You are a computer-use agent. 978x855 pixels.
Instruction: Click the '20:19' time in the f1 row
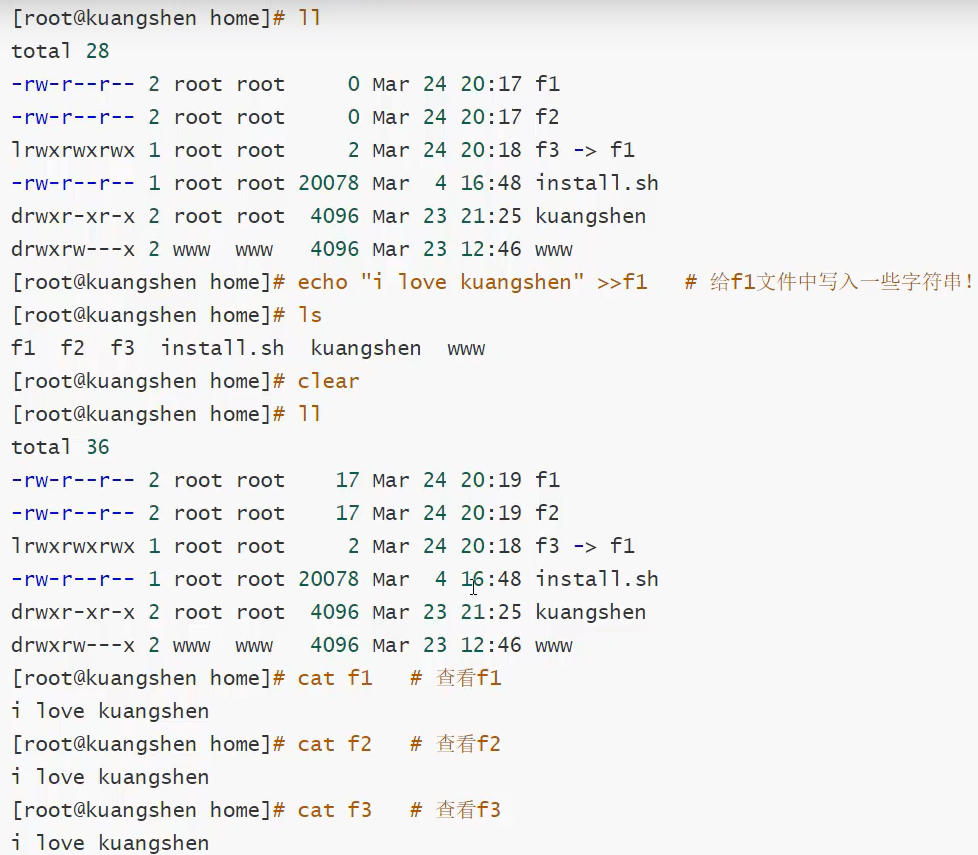pos(491,480)
